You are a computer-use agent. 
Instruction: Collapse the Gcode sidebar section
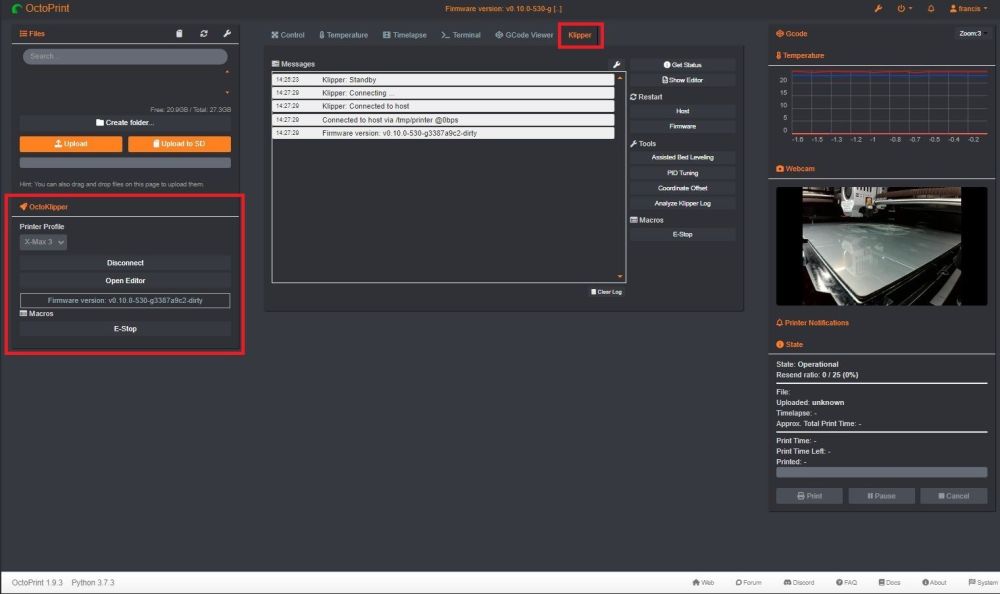point(791,34)
